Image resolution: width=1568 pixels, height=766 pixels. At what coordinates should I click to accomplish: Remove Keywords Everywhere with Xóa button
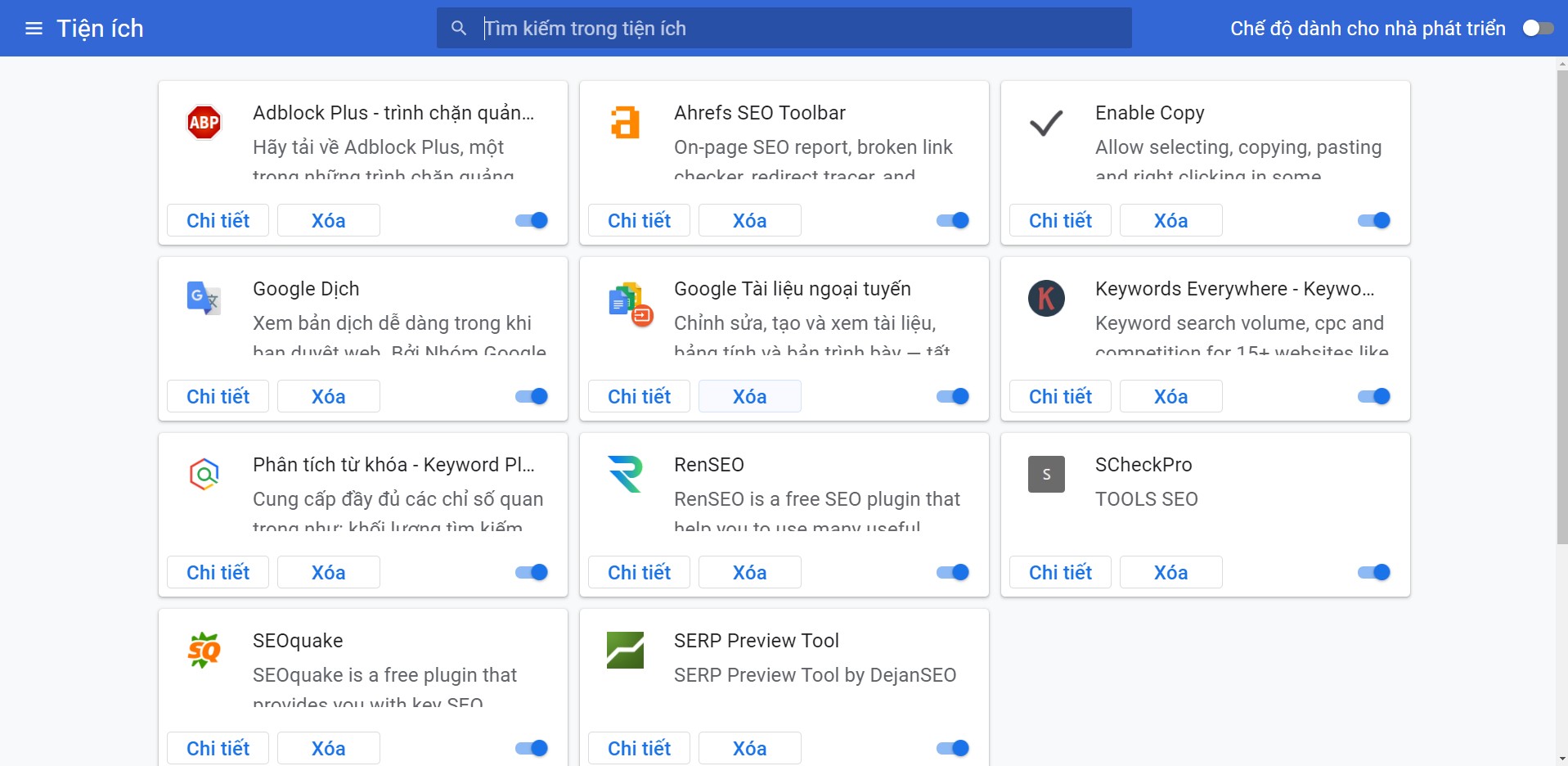1170,396
